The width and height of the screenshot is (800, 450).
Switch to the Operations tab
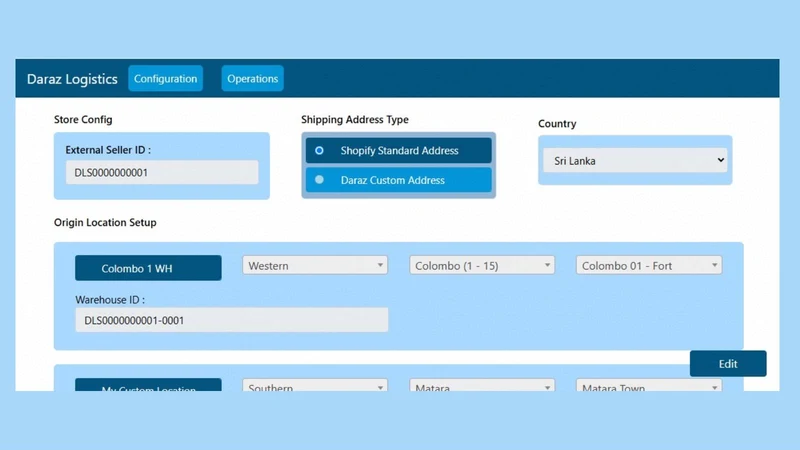click(x=253, y=79)
